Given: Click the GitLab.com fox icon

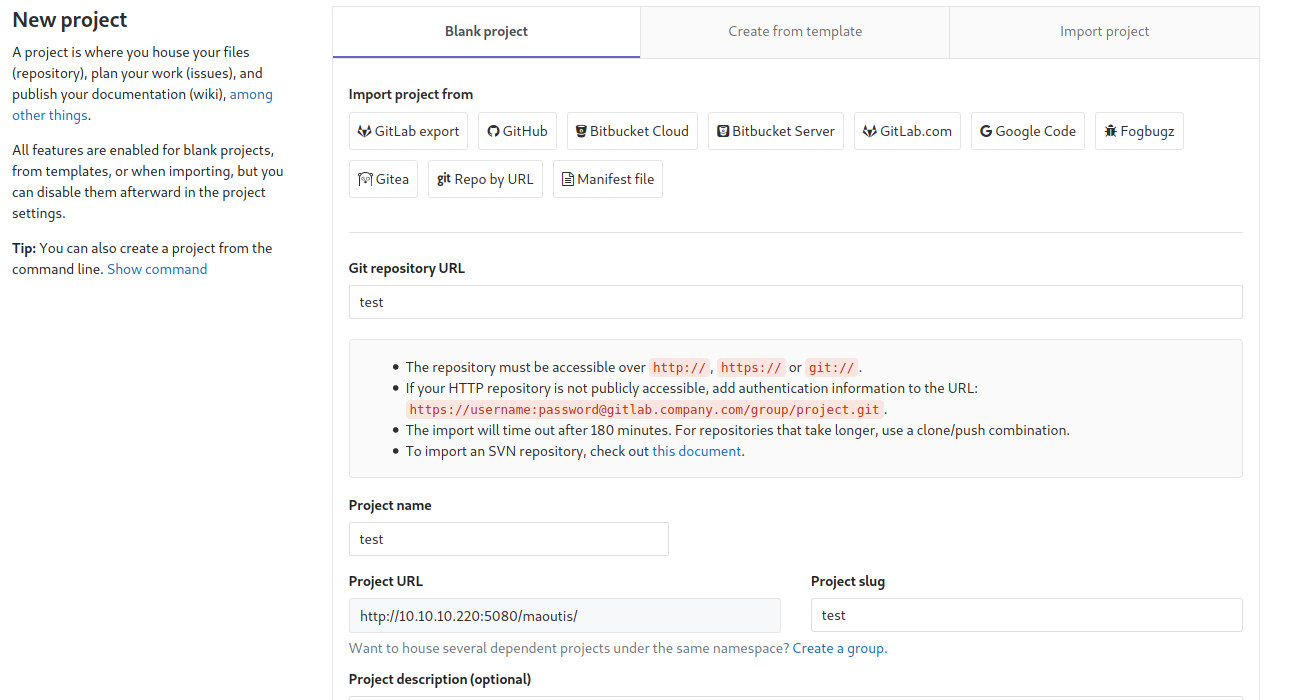Looking at the screenshot, I should (870, 131).
